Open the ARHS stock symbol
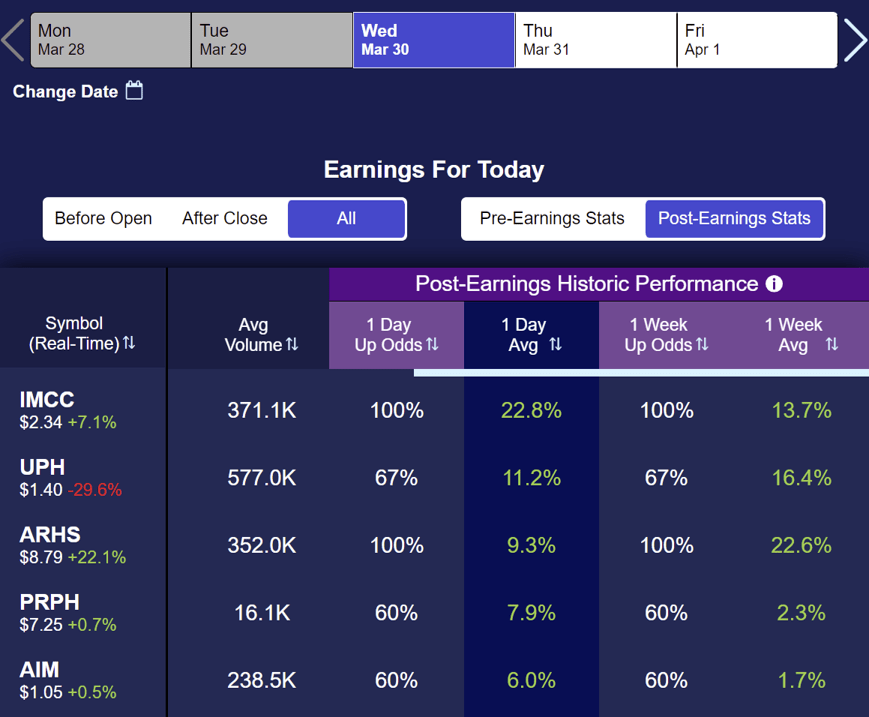Image resolution: width=869 pixels, height=717 pixels. [50, 535]
